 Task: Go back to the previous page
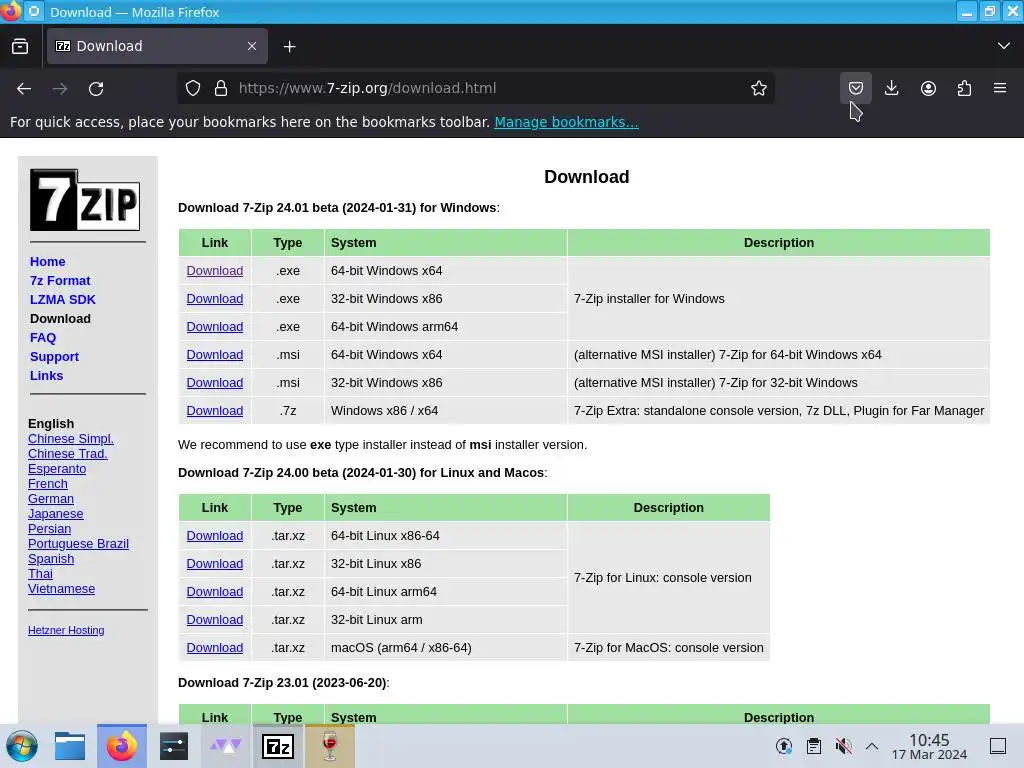24,88
